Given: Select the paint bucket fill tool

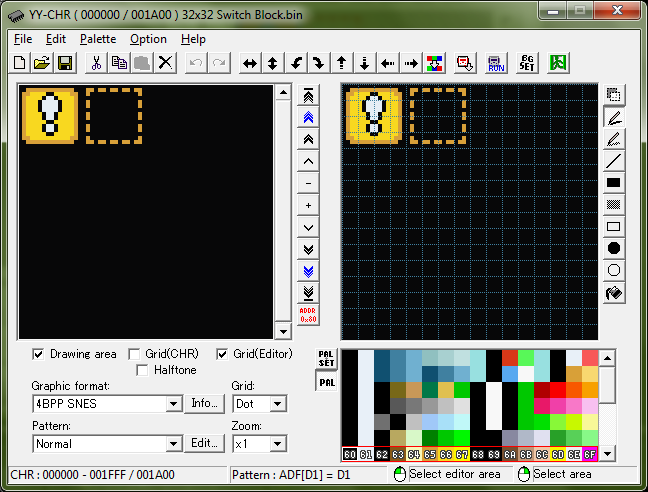Looking at the screenshot, I should click(x=614, y=293).
